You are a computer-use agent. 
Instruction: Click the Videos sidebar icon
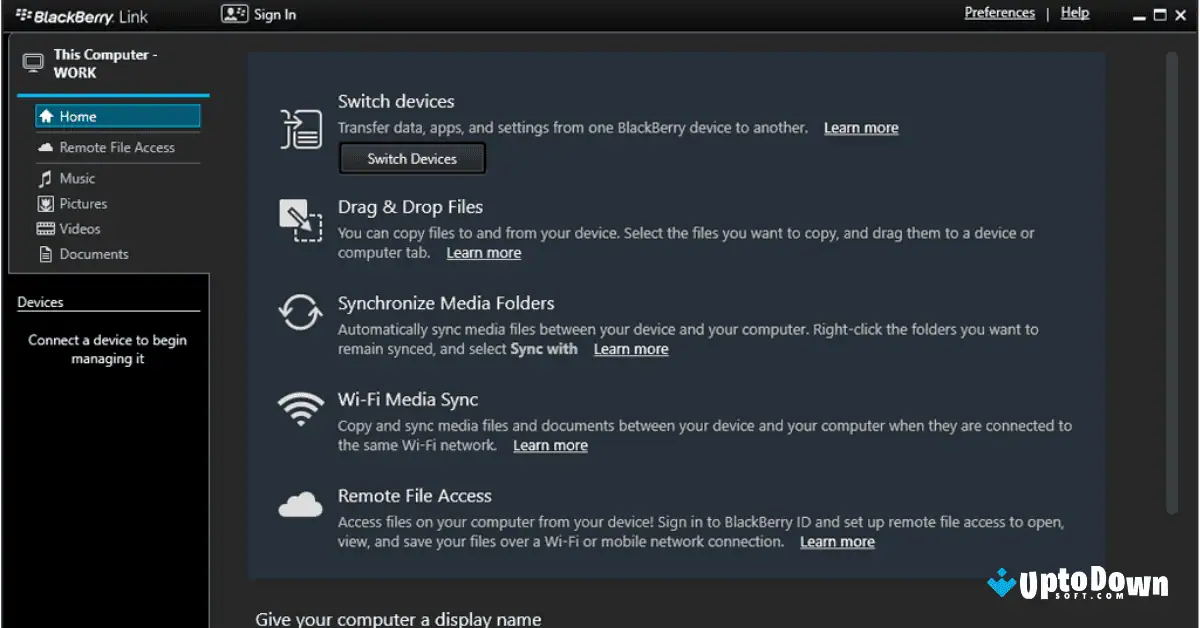click(x=48, y=228)
